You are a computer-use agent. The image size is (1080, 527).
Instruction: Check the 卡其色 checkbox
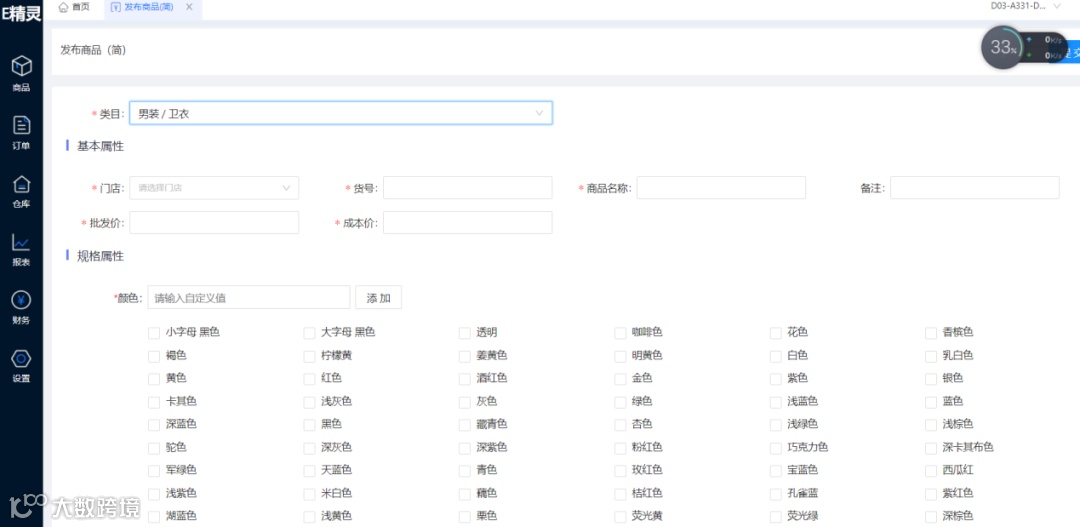[154, 402]
